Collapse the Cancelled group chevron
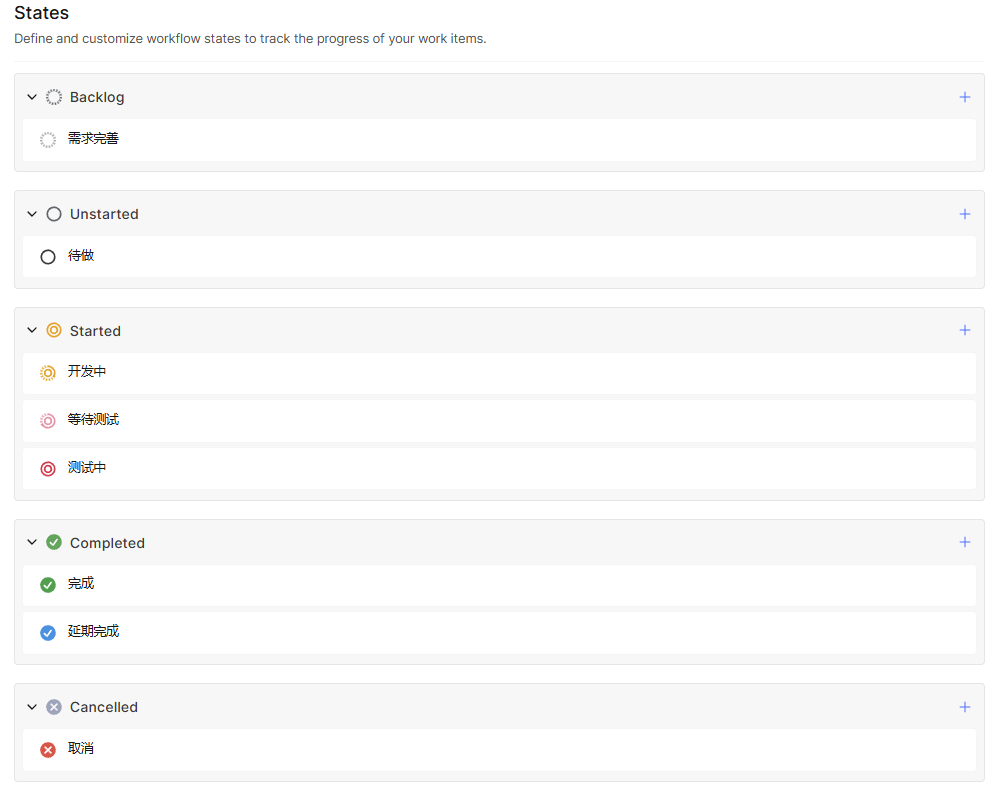 32,707
